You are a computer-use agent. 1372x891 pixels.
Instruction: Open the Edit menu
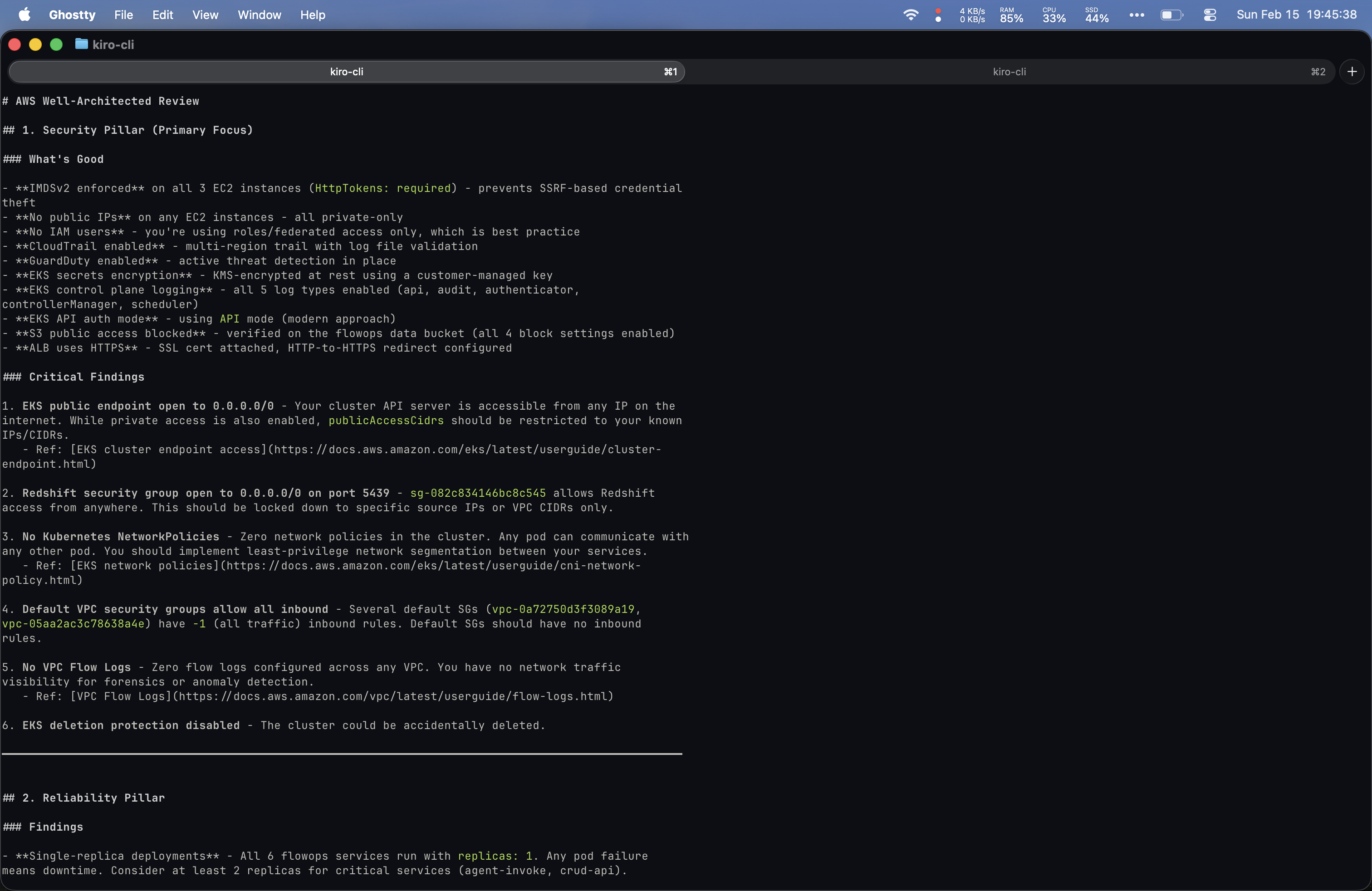click(162, 15)
